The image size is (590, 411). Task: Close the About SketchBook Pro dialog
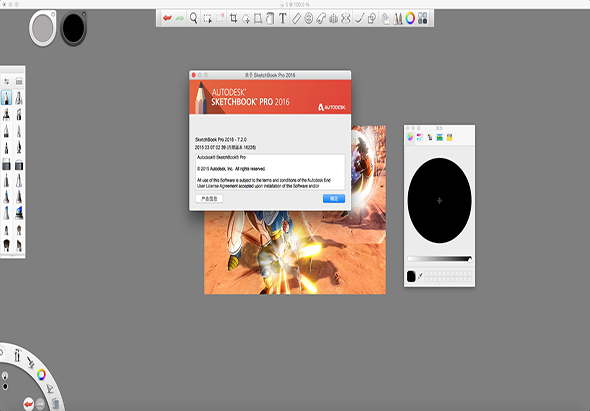pyautogui.click(x=194, y=75)
